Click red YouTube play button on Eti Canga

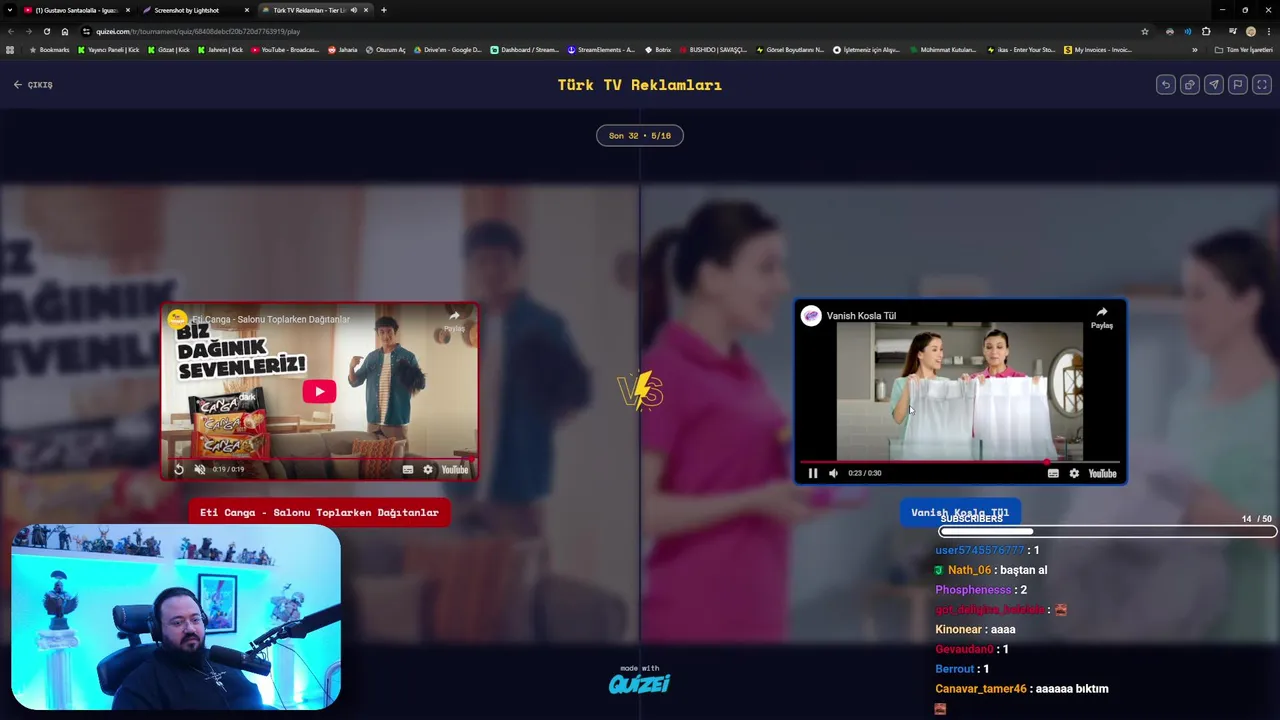pos(319,391)
